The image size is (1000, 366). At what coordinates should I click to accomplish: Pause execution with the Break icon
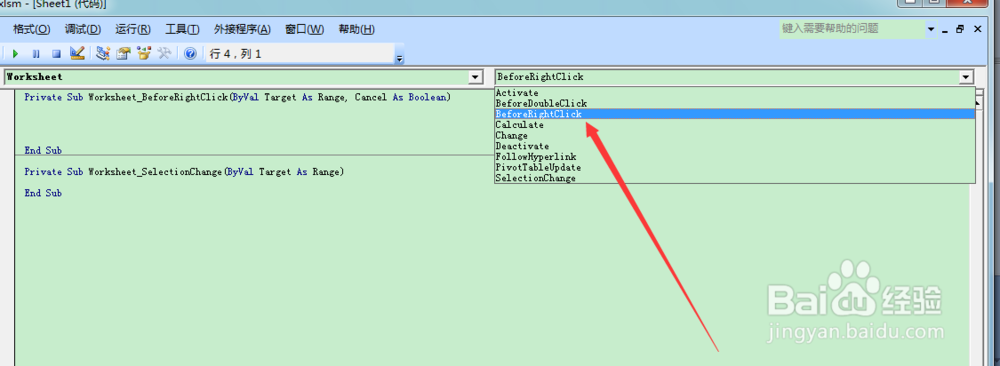pyautogui.click(x=36, y=54)
